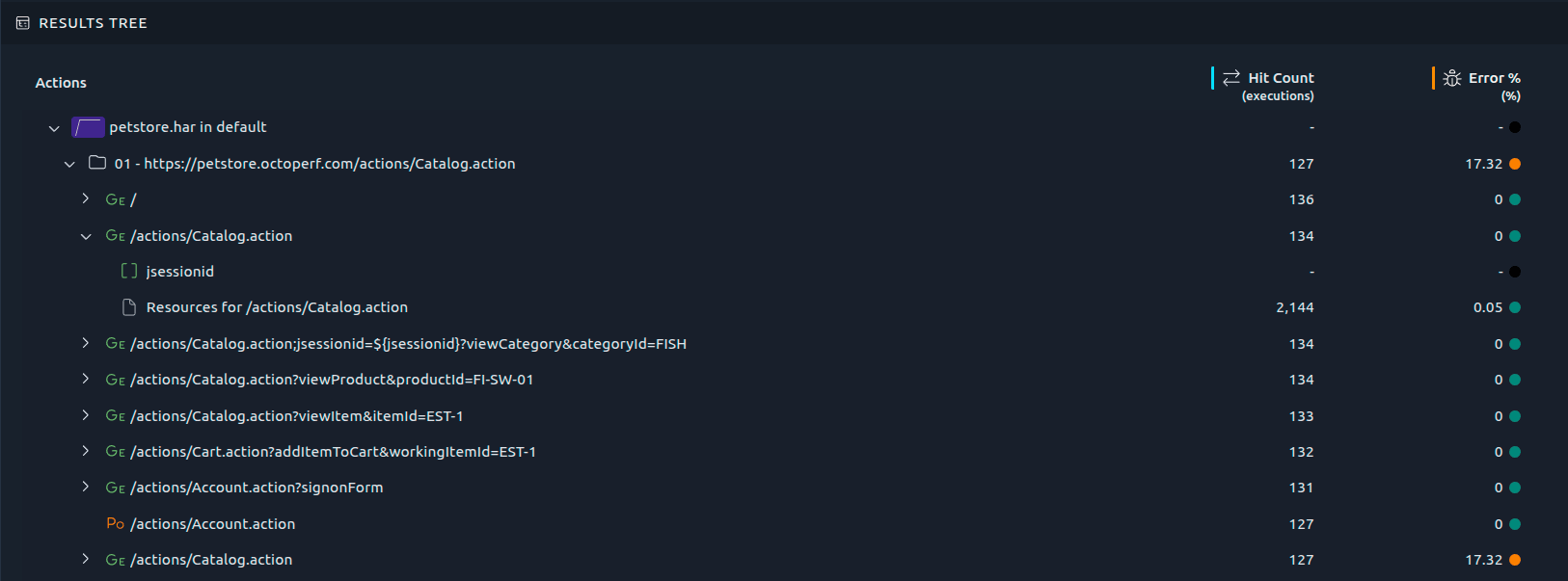The width and height of the screenshot is (1568, 581).
Task: Select Resources for /actions/Catalog.action row
Action: point(277,307)
